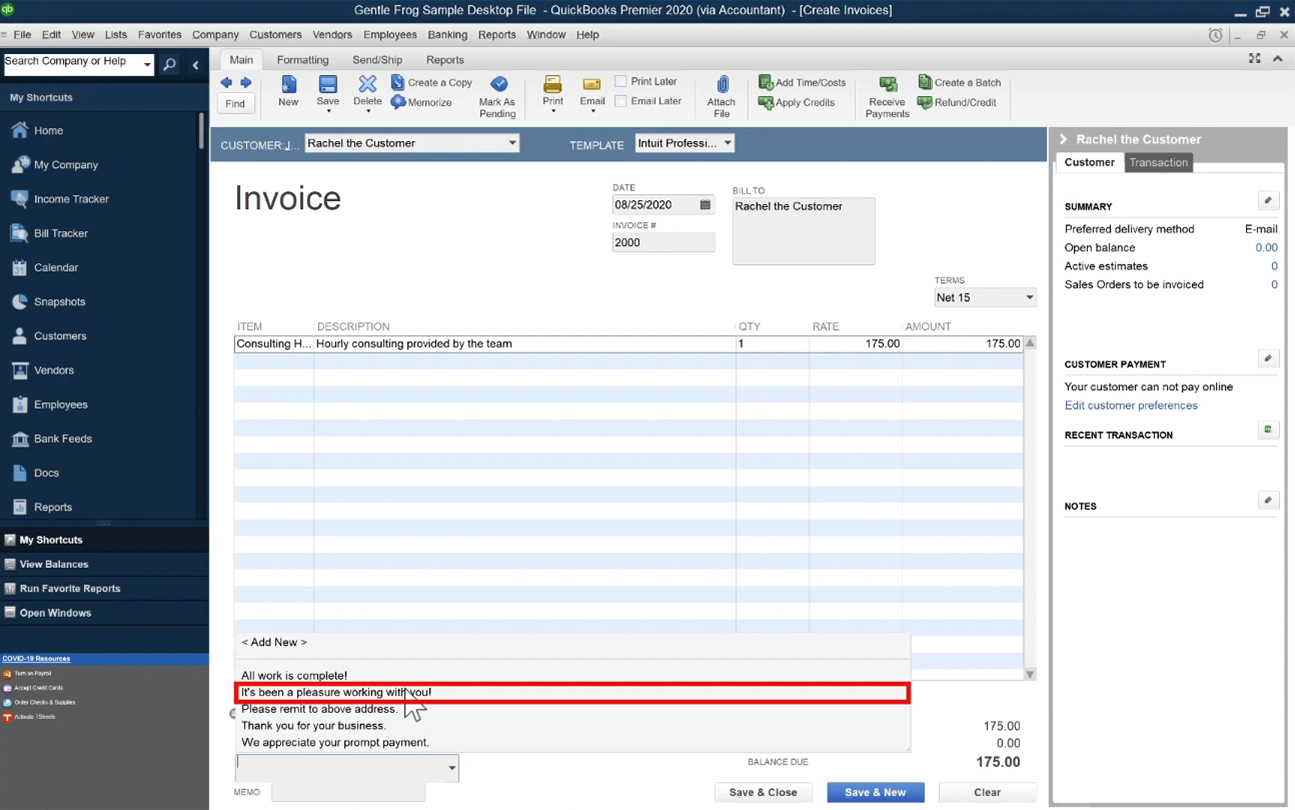Open Refund/Credit option
The height and width of the screenshot is (810, 1295).
point(957,102)
